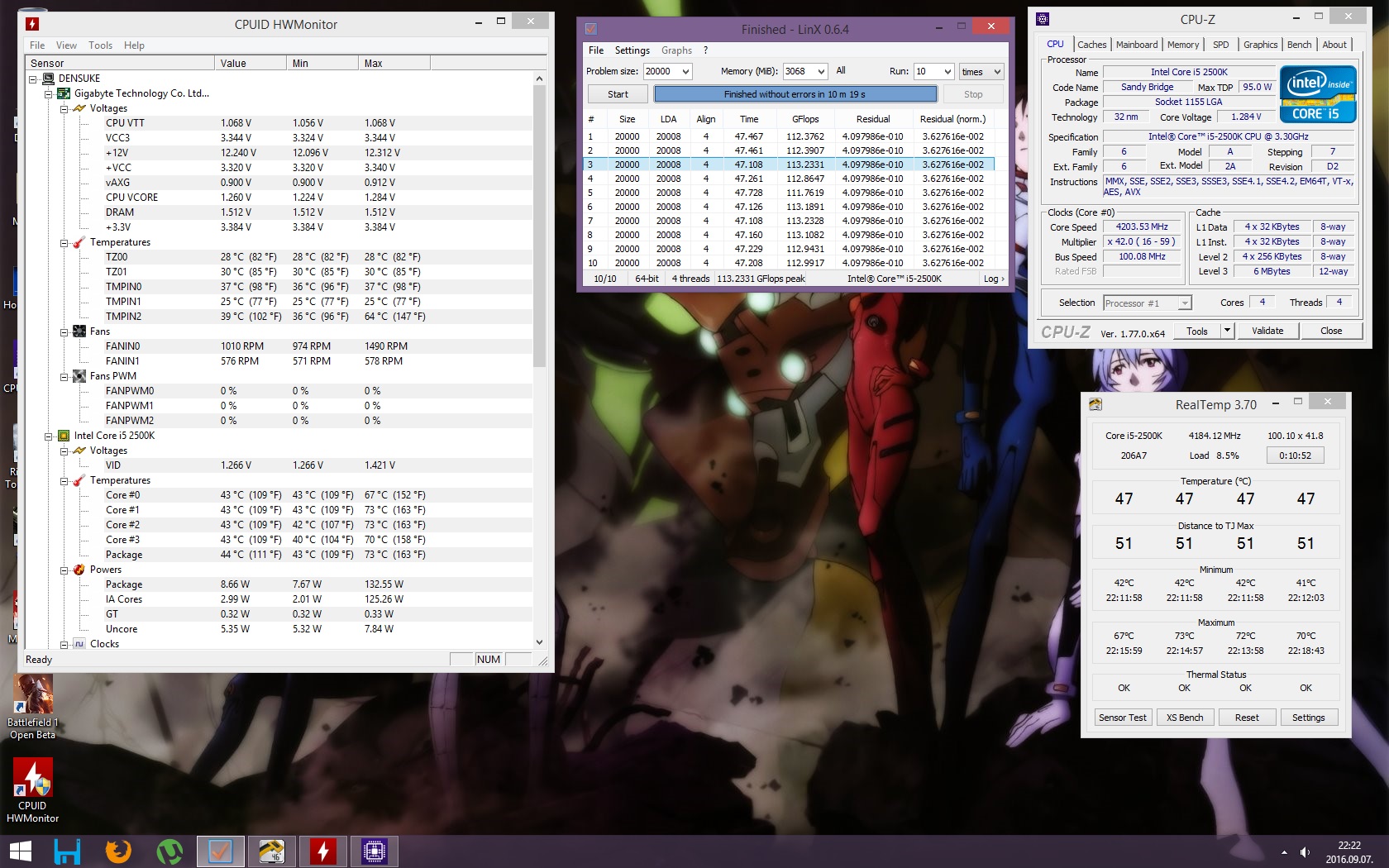Click the Fans icon in HWMonitor
This screenshot has width=1389, height=868.
click(x=79, y=331)
